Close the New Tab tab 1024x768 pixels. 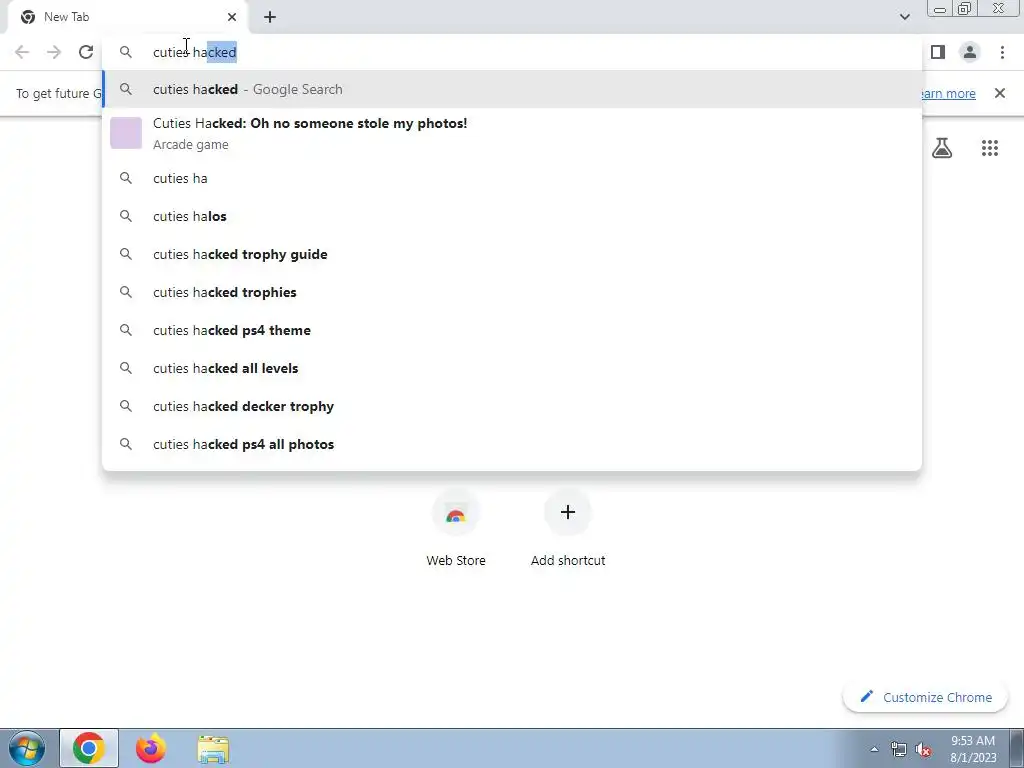tap(232, 17)
